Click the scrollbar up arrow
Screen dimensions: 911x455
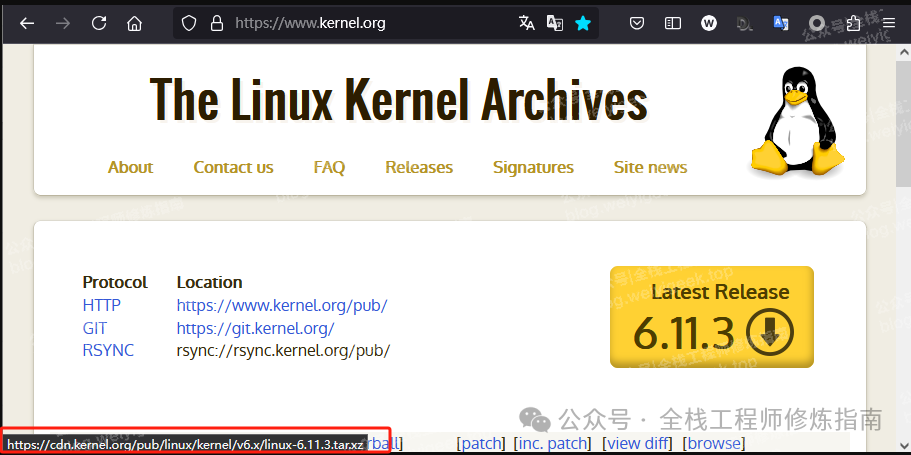point(904,52)
